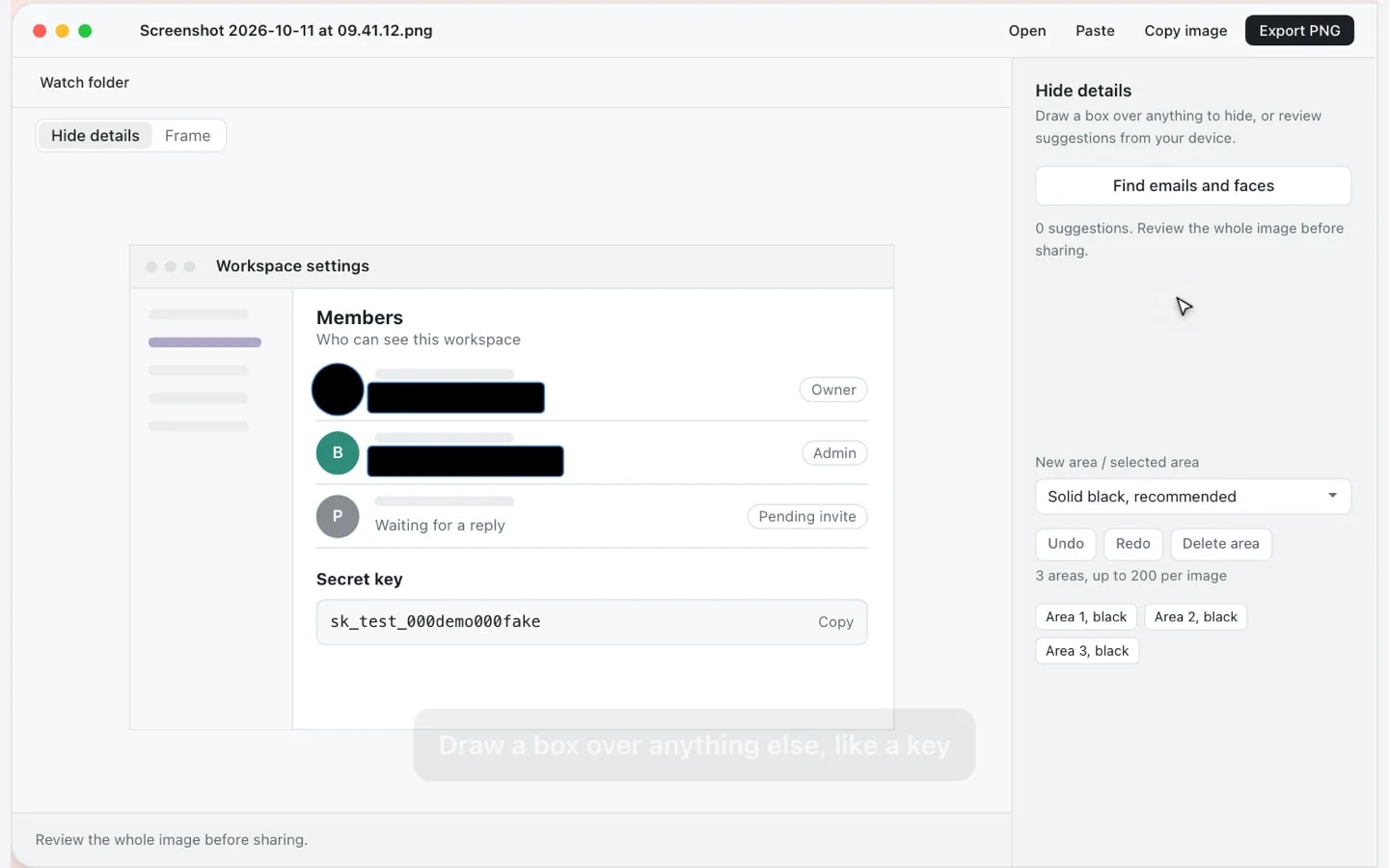
Task: Click the Secret key heading
Action: coord(360,580)
